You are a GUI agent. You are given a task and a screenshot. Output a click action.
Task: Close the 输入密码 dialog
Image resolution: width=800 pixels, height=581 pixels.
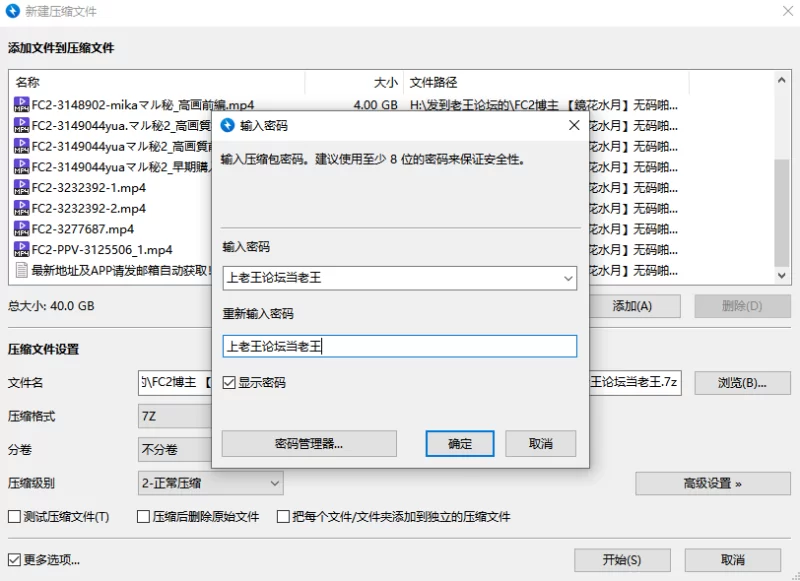(574, 125)
